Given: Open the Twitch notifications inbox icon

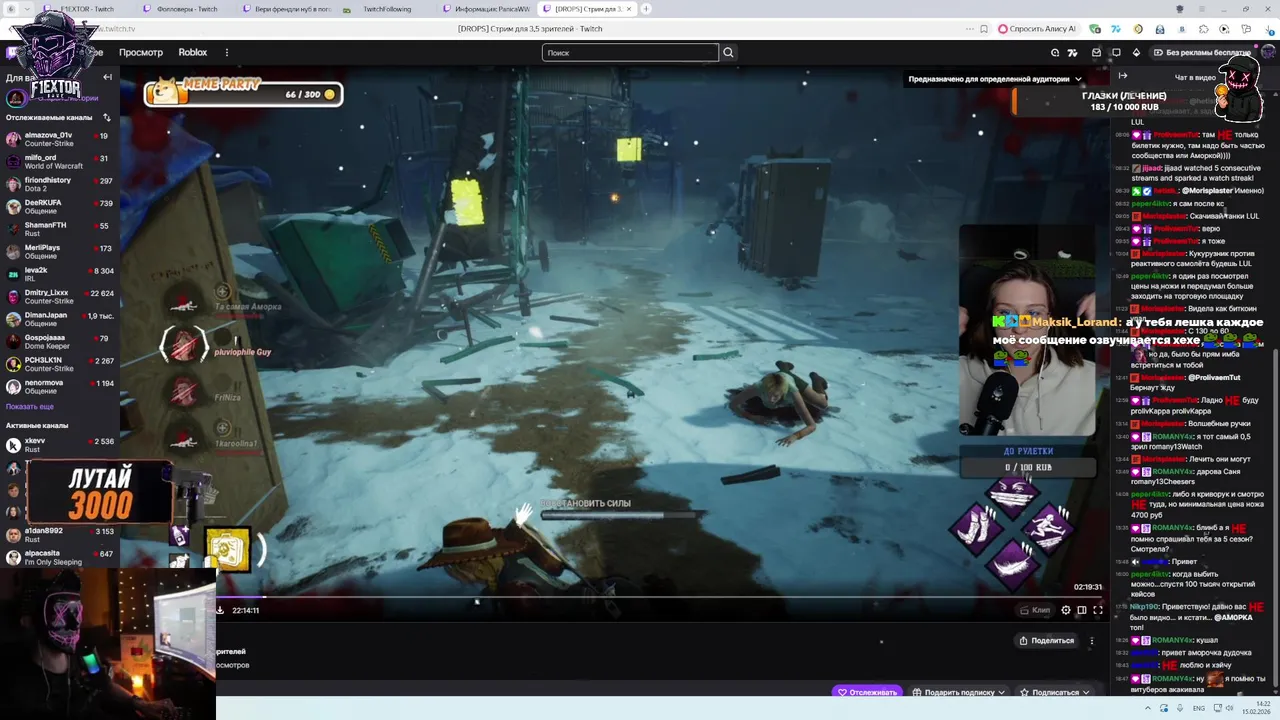Looking at the screenshot, I should point(1096,52).
